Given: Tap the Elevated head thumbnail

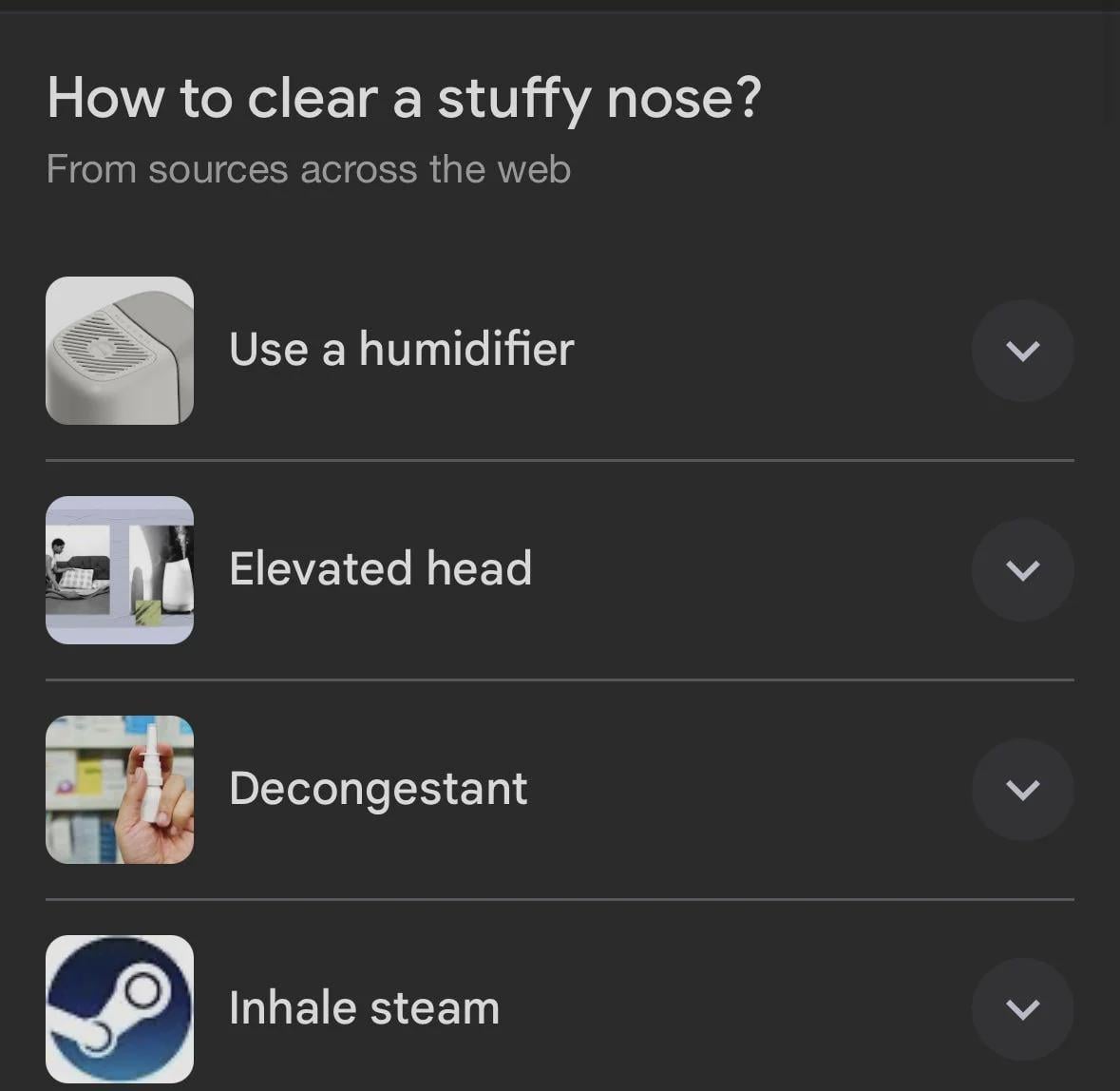Looking at the screenshot, I should [120, 570].
